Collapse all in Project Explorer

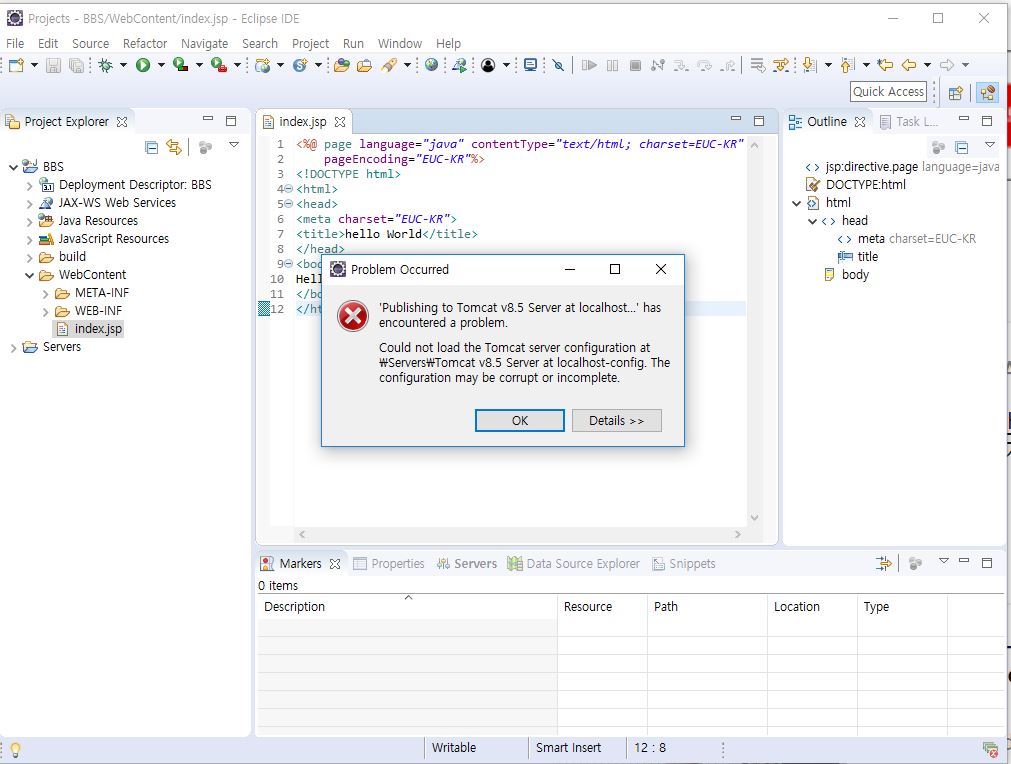click(x=152, y=148)
